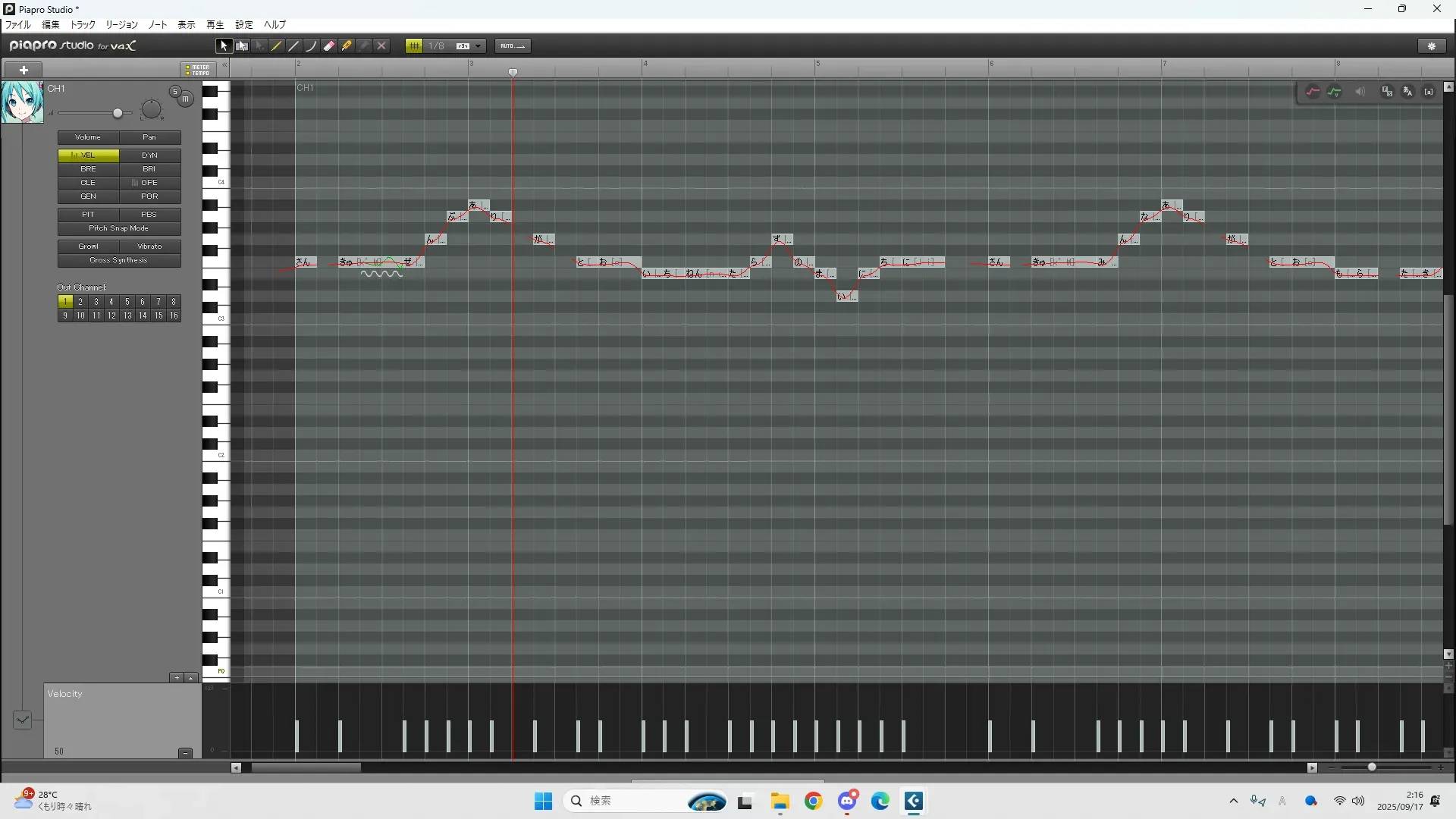Screen dimensions: 1456x819
Task: Select the curve line tool
Action: click(x=311, y=46)
